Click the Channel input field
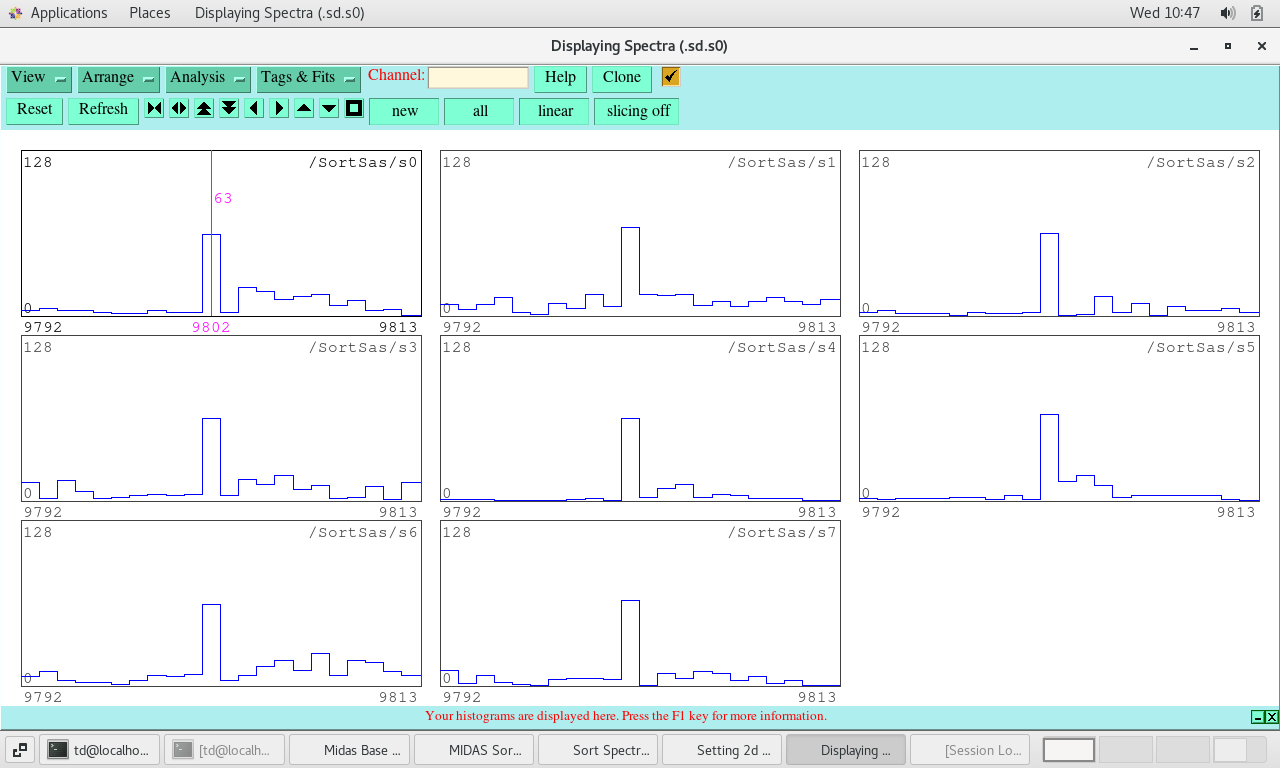This screenshot has width=1280, height=768. [478, 78]
